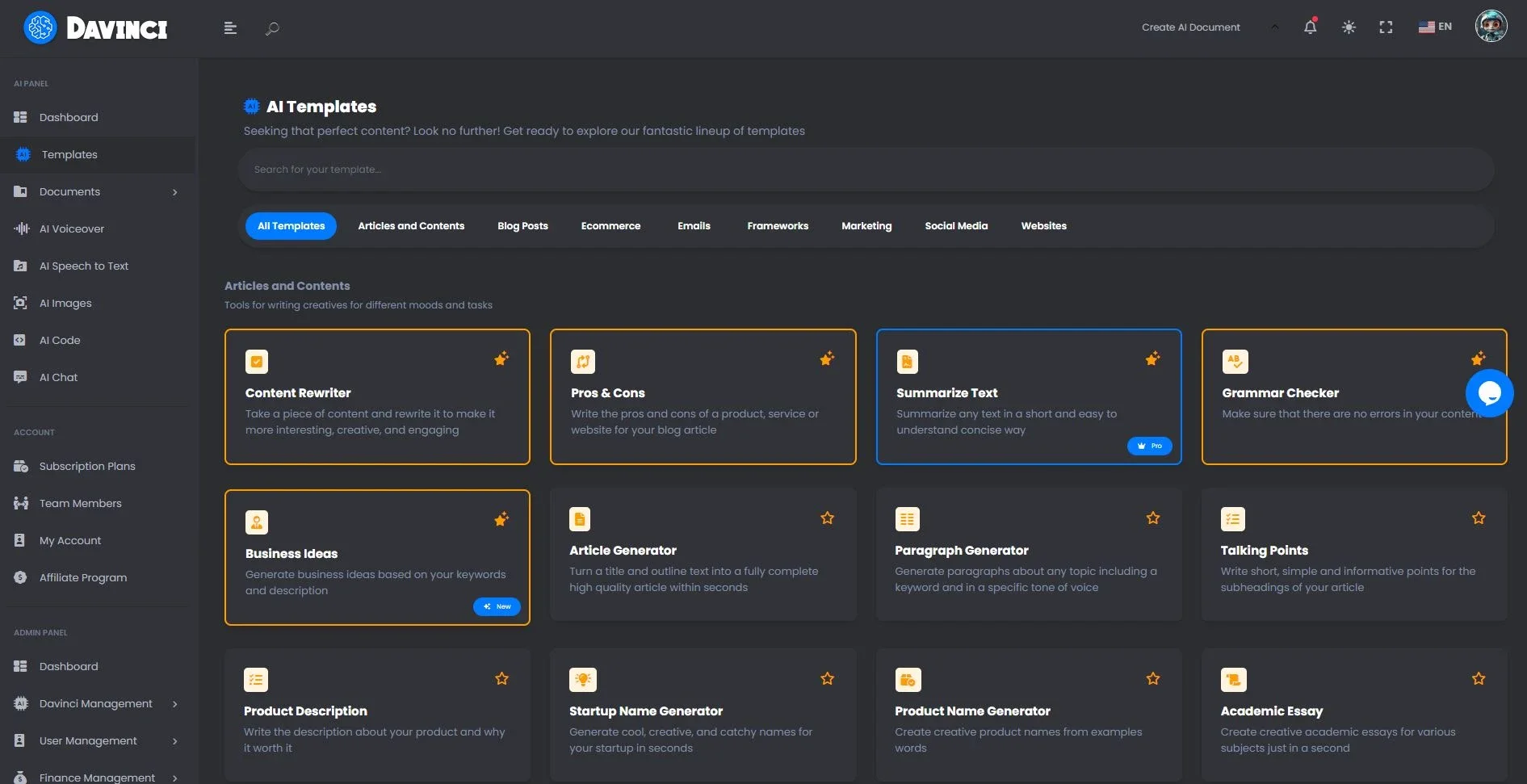Open the floating chat bubble
Image resolution: width=1527 pixels, height=784 pixels.
(x=1489, y=393)
